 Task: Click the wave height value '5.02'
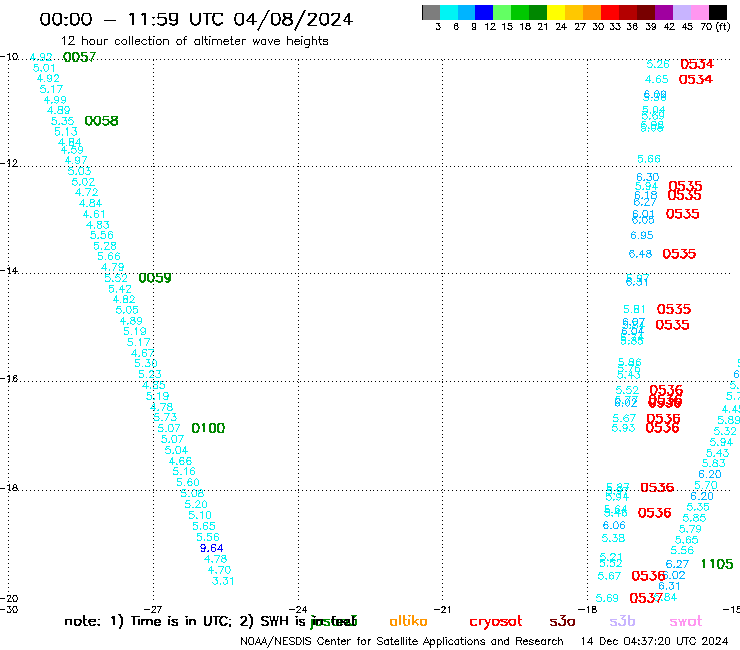pyautogui.click(x=83, y=182)
